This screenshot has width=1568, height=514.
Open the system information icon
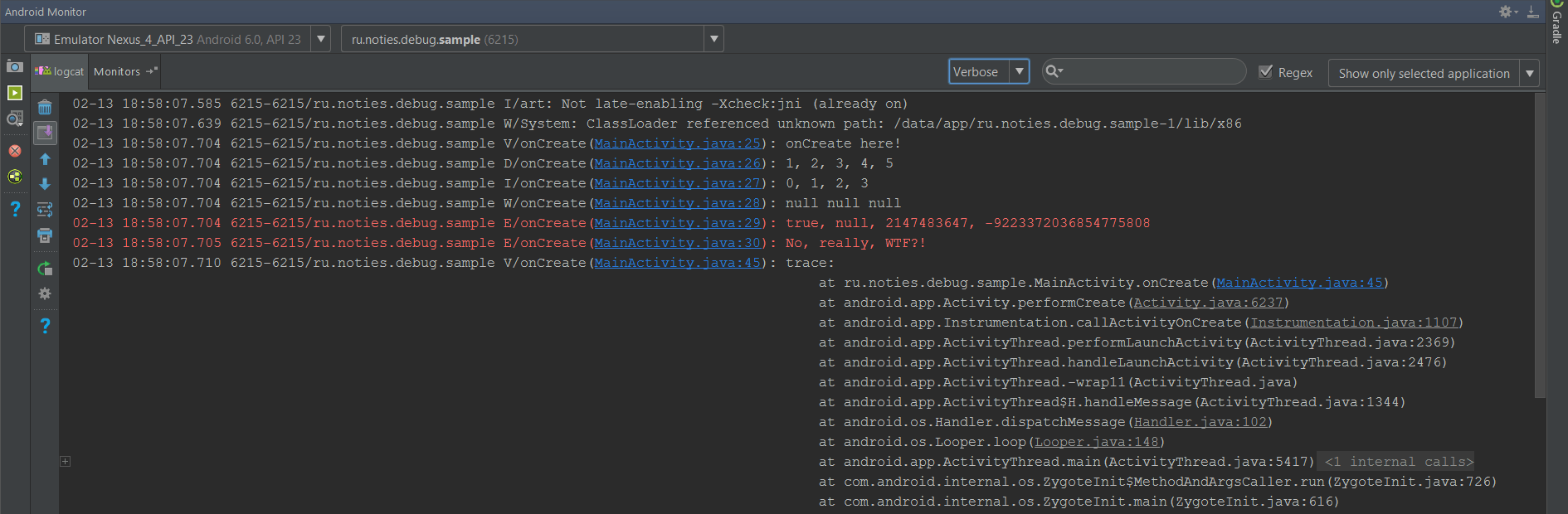14,119
